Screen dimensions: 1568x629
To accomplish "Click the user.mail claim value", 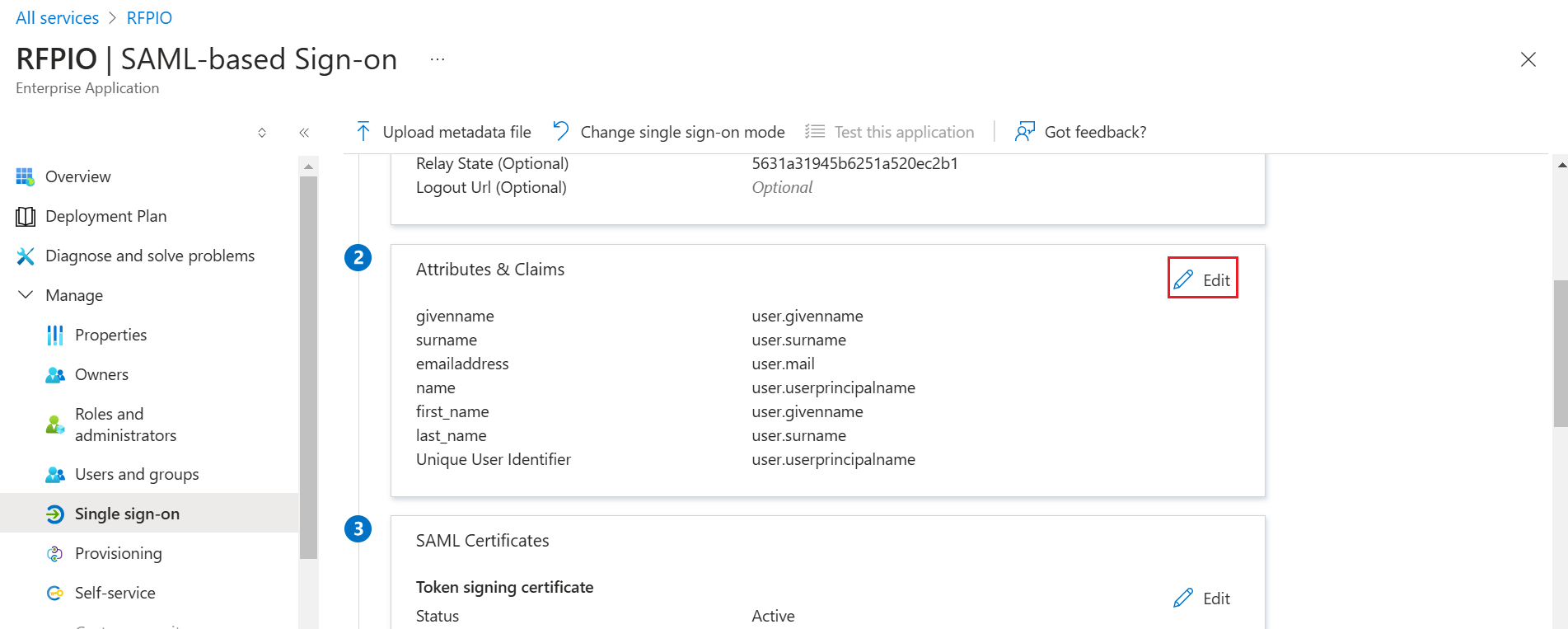I will (x=783, y=364).
